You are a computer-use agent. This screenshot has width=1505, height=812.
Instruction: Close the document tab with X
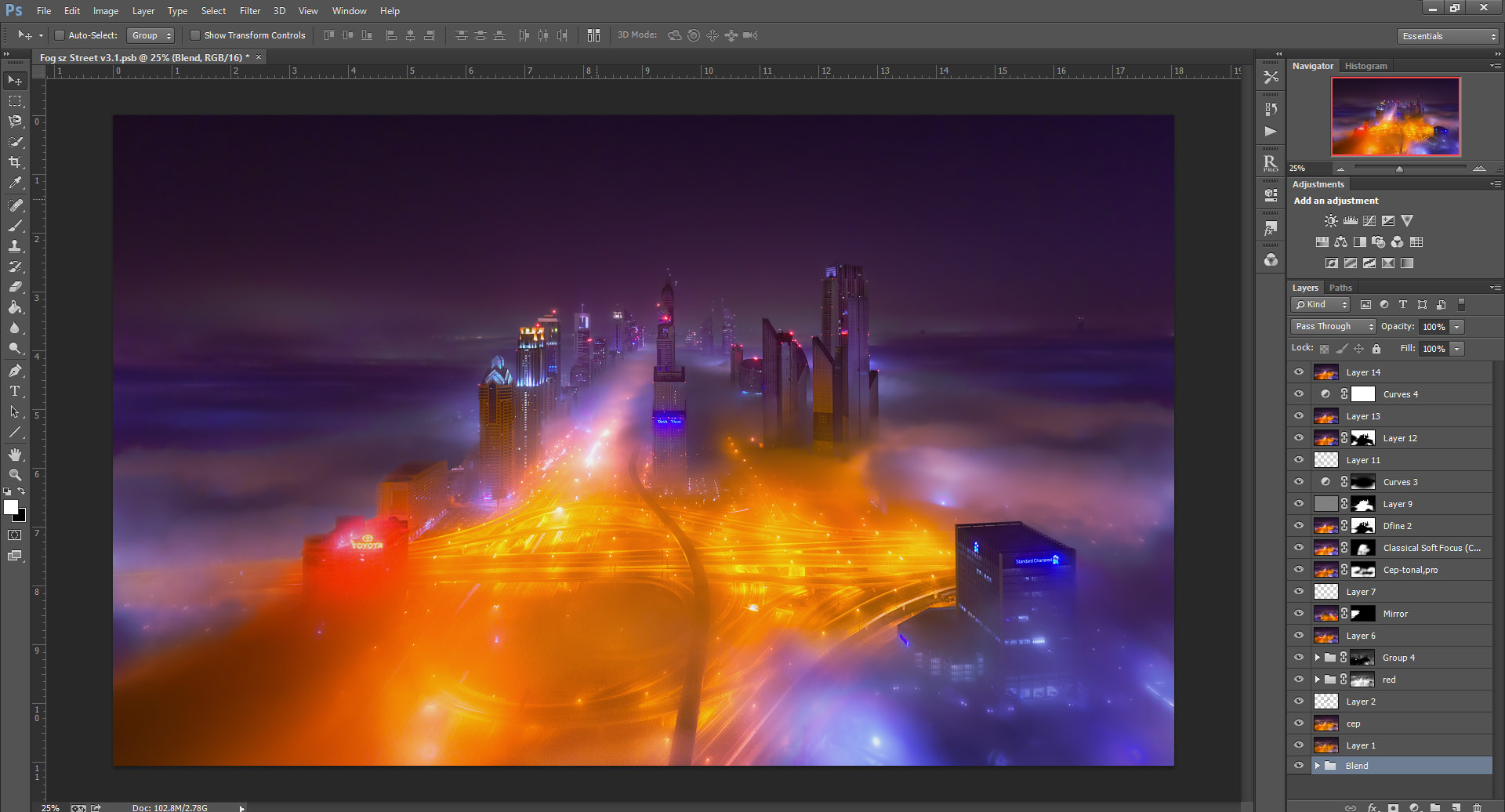click(259, 57)
